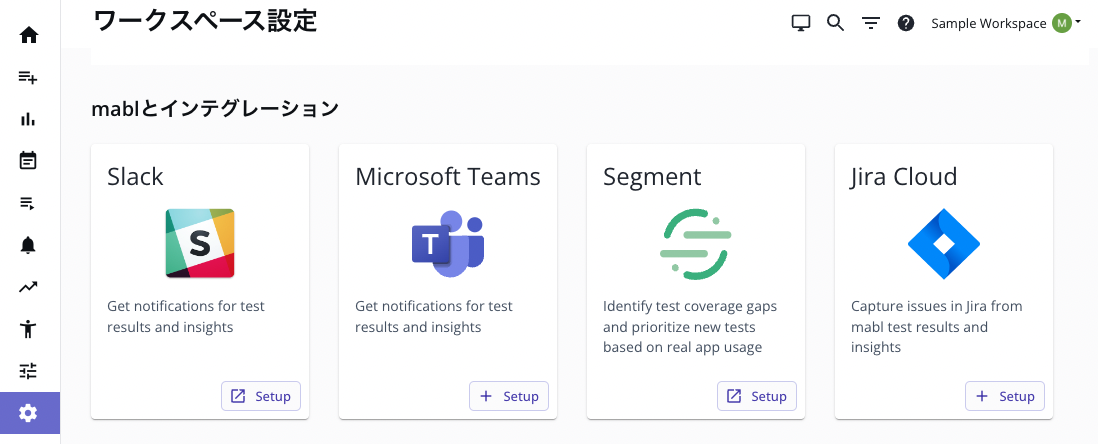Click the Slack logo thumbnail

click(200, 243)
